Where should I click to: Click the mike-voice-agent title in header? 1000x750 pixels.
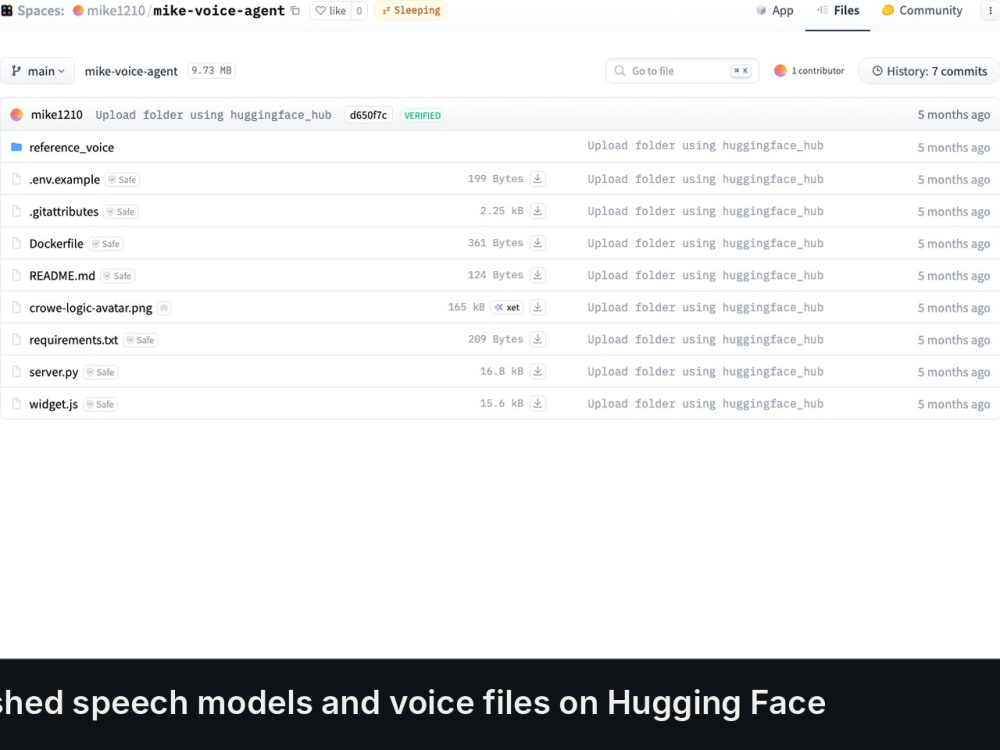pos(219,11)
